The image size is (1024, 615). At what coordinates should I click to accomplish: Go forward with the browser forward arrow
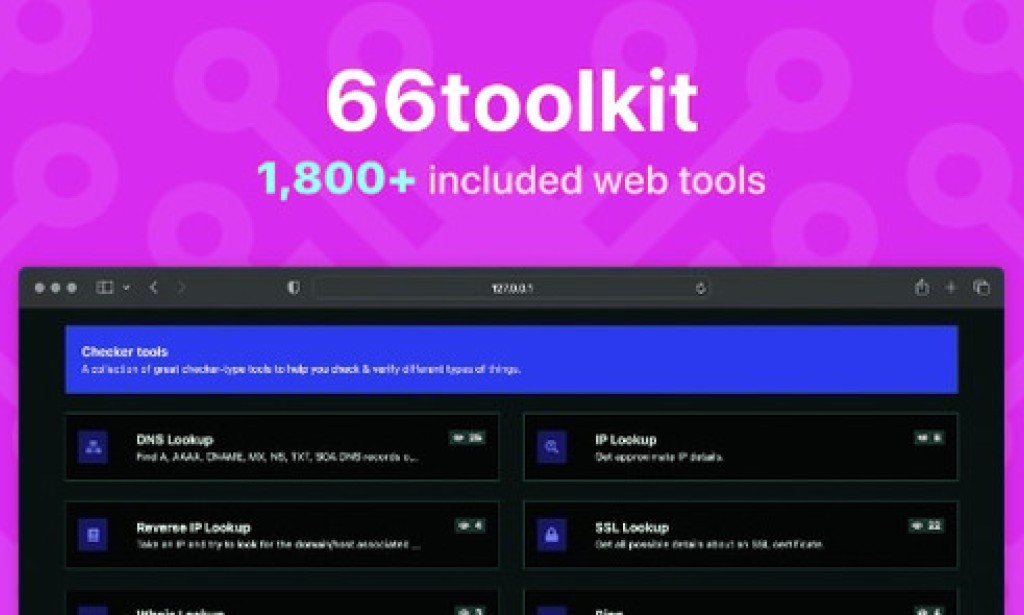pyautogui.click(x=182, y=287)
